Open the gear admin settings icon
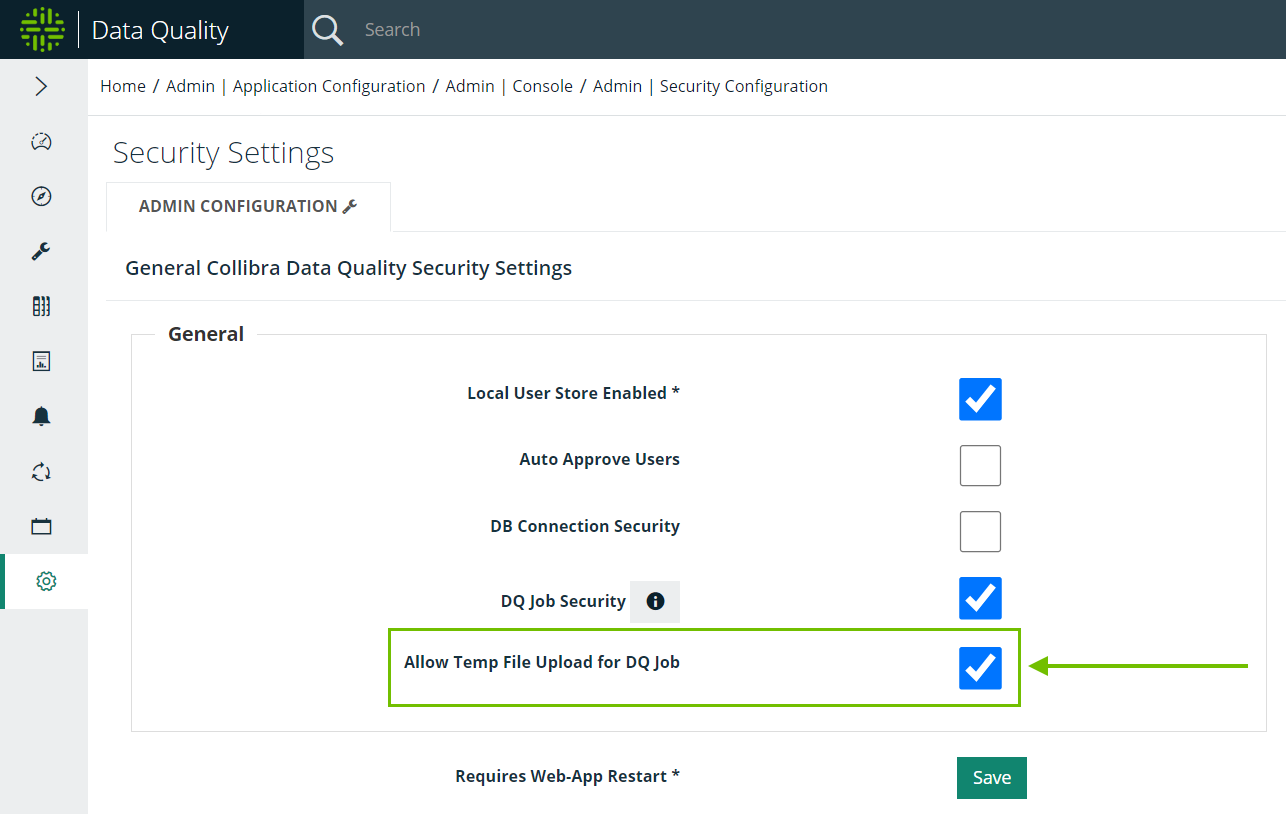Viewport: 1286px width, 814px height. [x=46, y=581]
